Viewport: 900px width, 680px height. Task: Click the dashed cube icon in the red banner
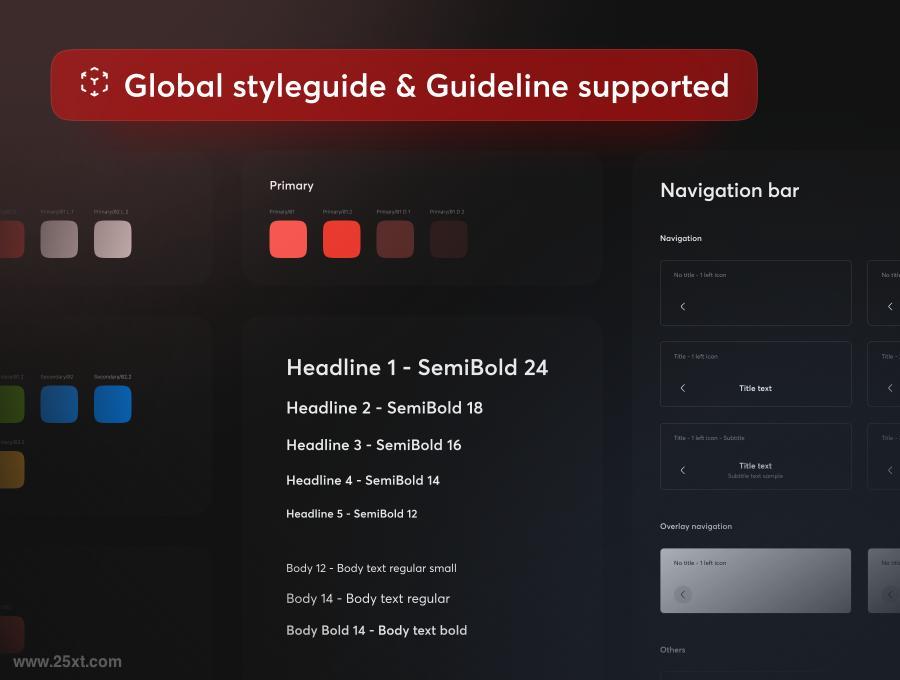(94, 82)
